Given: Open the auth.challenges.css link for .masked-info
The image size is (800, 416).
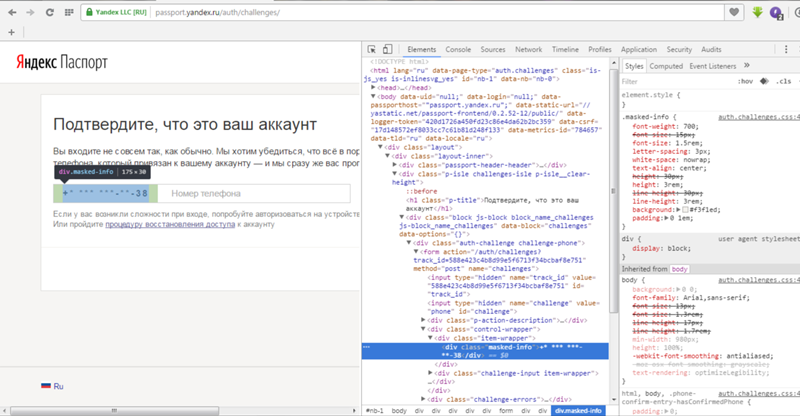Looking at the screenshot, I should click(x=759, y=117).
